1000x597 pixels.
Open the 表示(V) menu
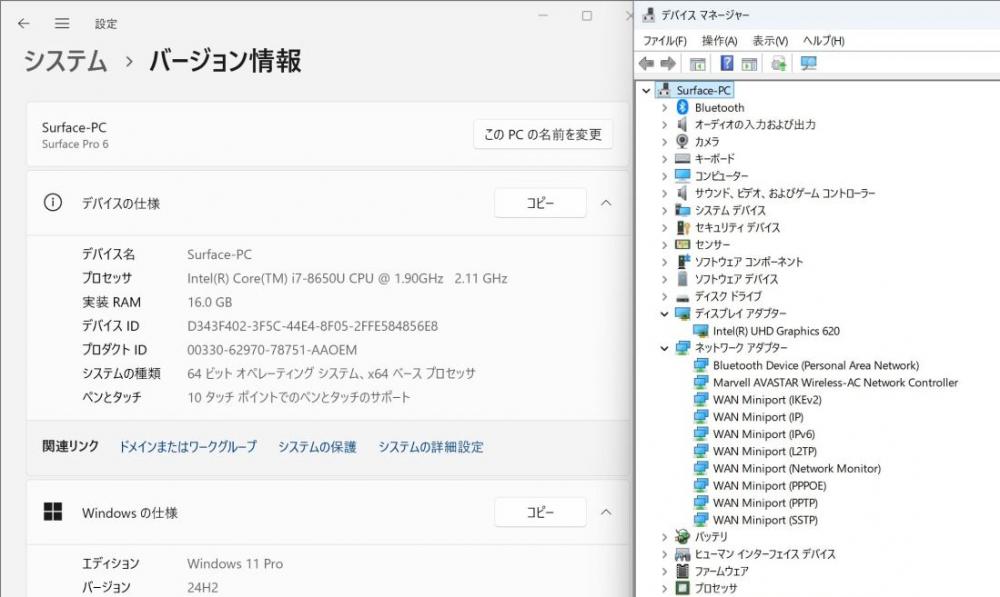point(770,41)
